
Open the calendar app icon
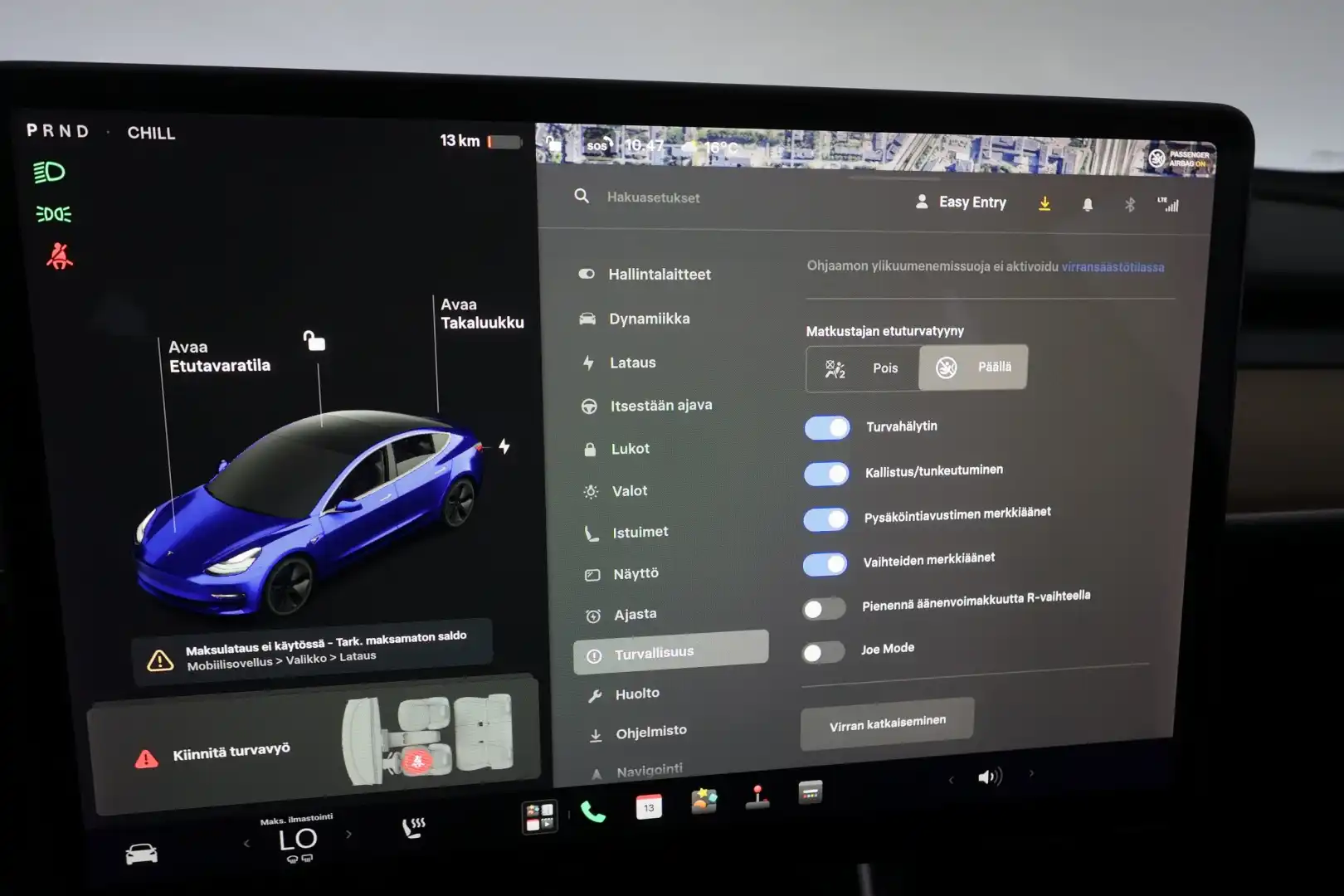[649, 806]
